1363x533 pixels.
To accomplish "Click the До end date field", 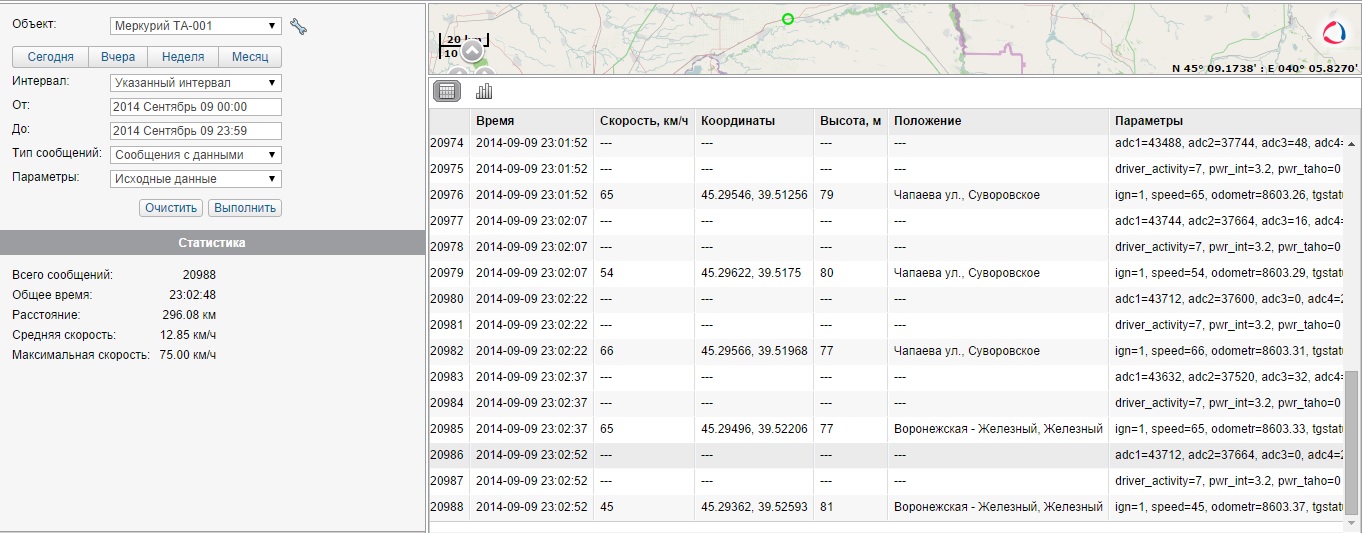I will click(x=195, y=131).
